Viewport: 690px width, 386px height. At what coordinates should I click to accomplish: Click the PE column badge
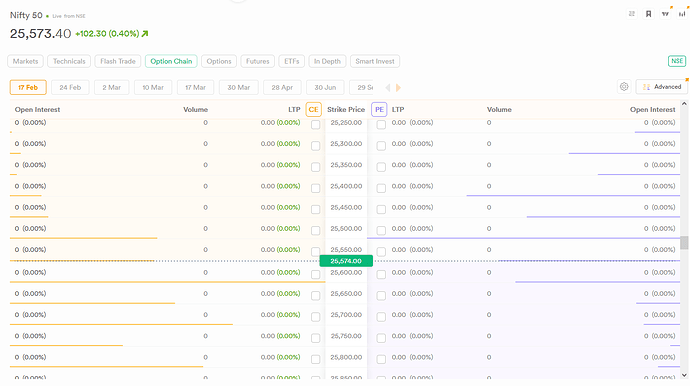click(x=379, y=110)
